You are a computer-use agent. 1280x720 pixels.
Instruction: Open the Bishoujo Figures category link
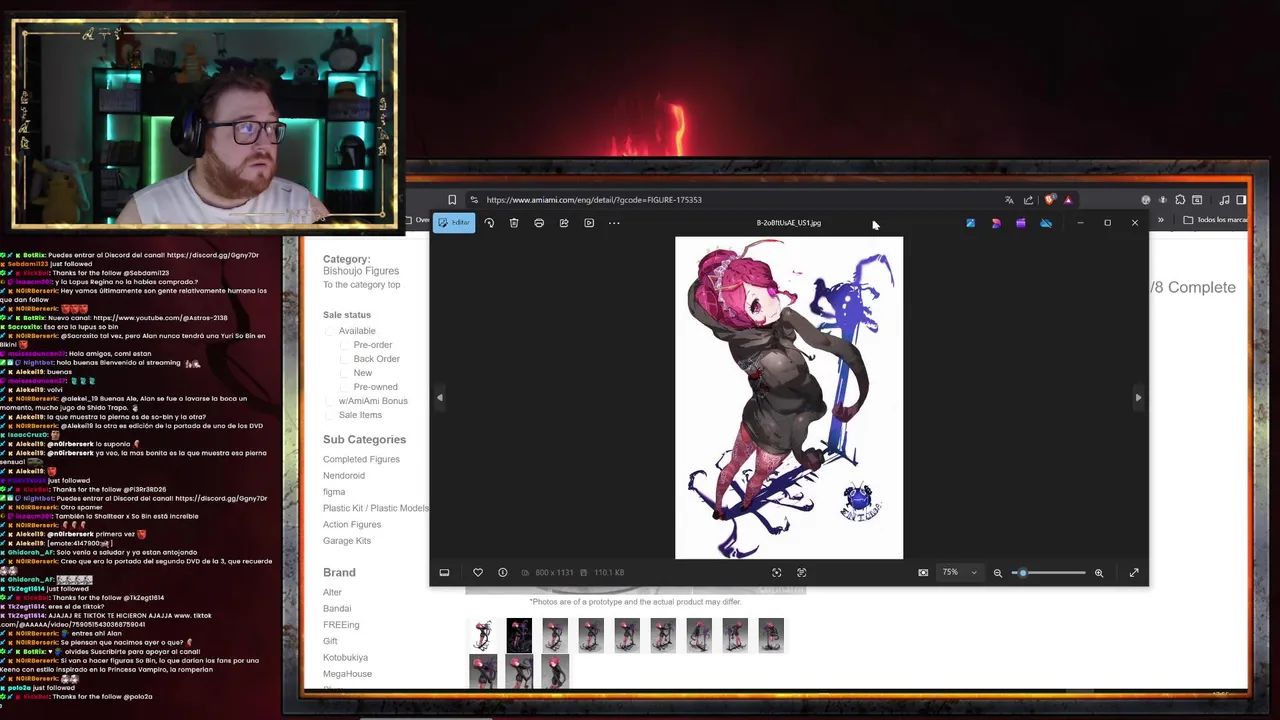coord(361,271)
